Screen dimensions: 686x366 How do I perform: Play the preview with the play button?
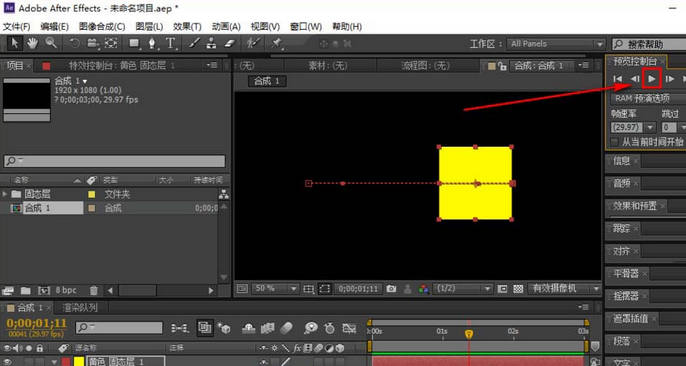[652, 79]
